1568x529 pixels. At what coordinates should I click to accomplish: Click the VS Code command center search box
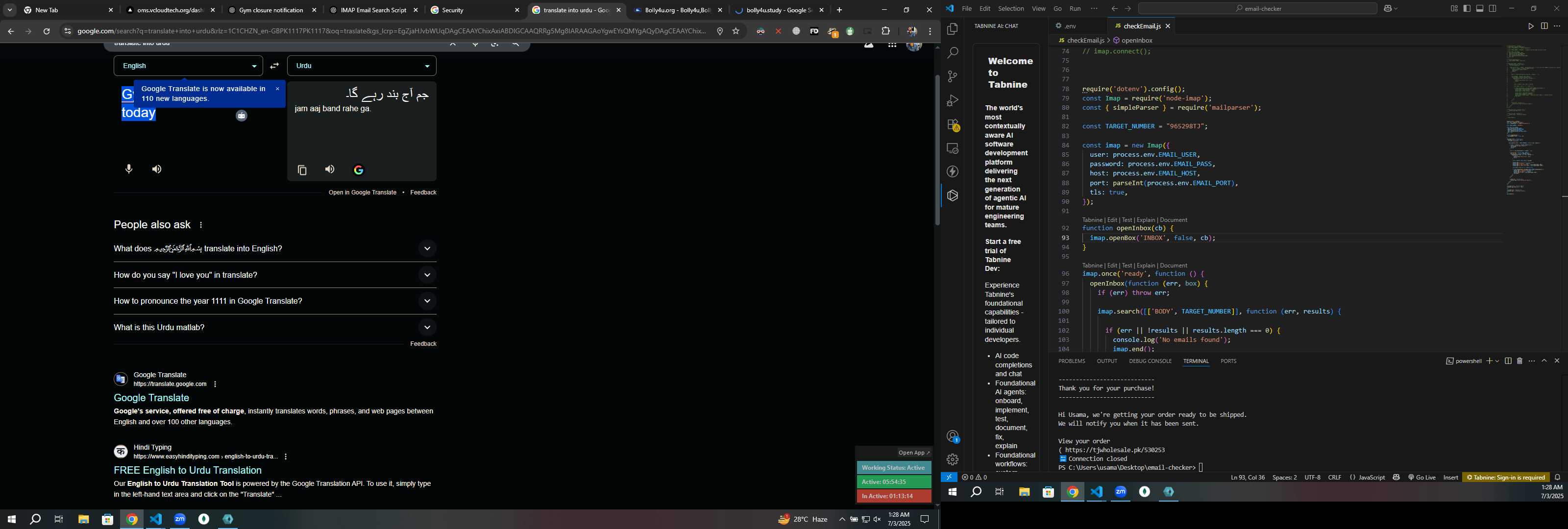point(1257,8)
